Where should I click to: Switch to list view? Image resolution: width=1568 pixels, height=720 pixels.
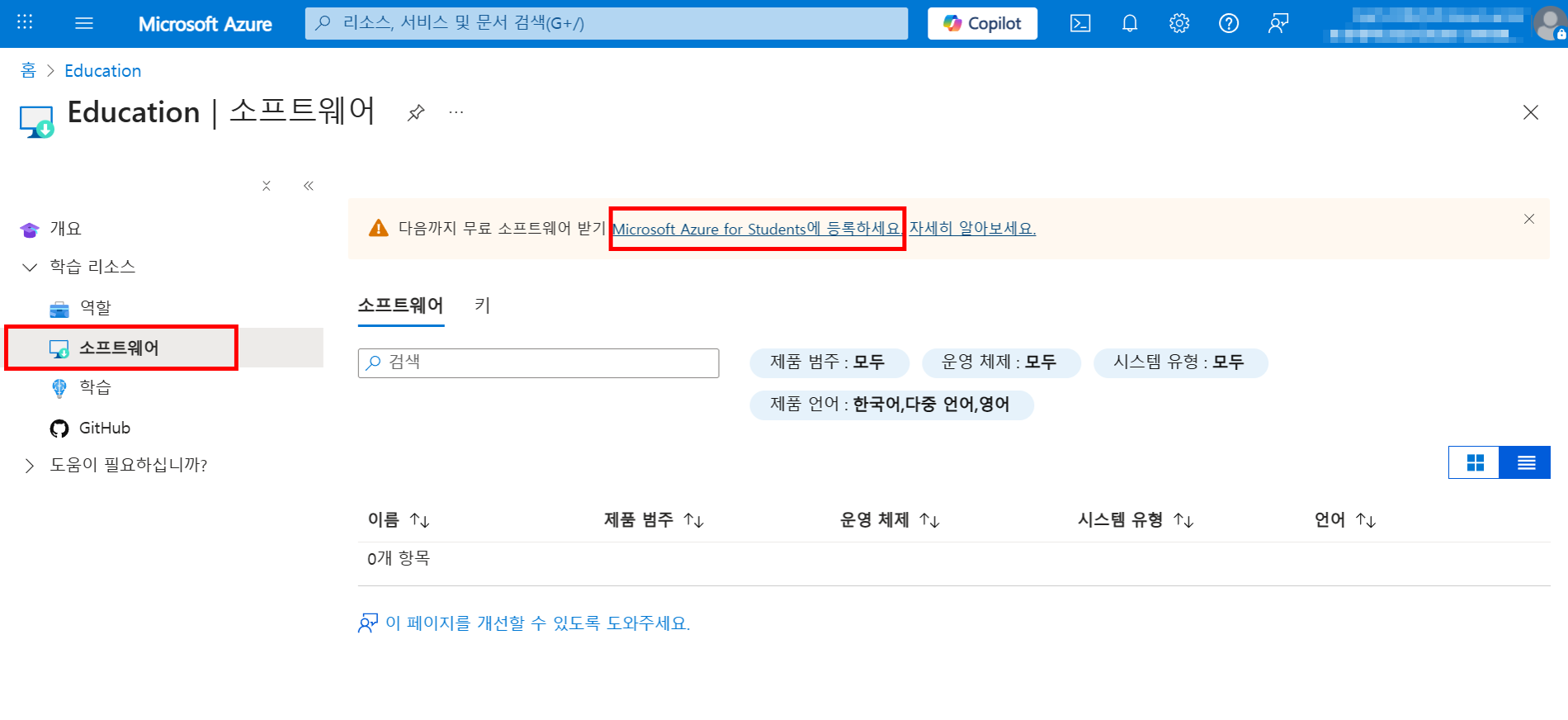click(1525, 462)
